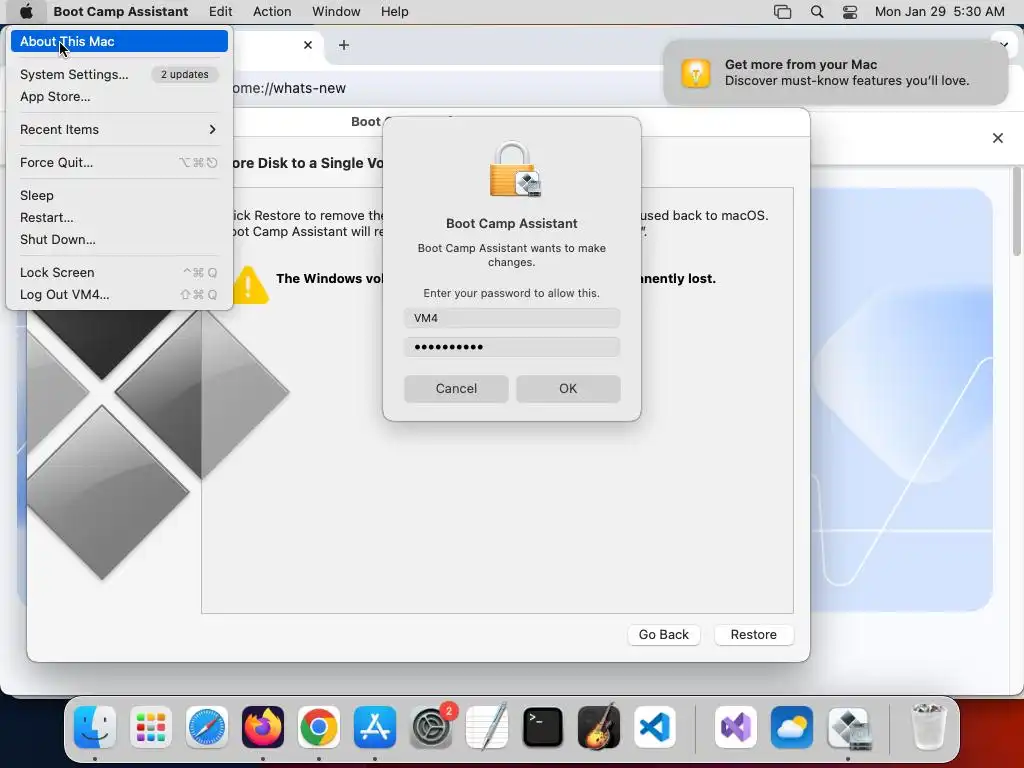
Task: Launch Visual Studio from the Dock
Action: click(x=736, y=727)
